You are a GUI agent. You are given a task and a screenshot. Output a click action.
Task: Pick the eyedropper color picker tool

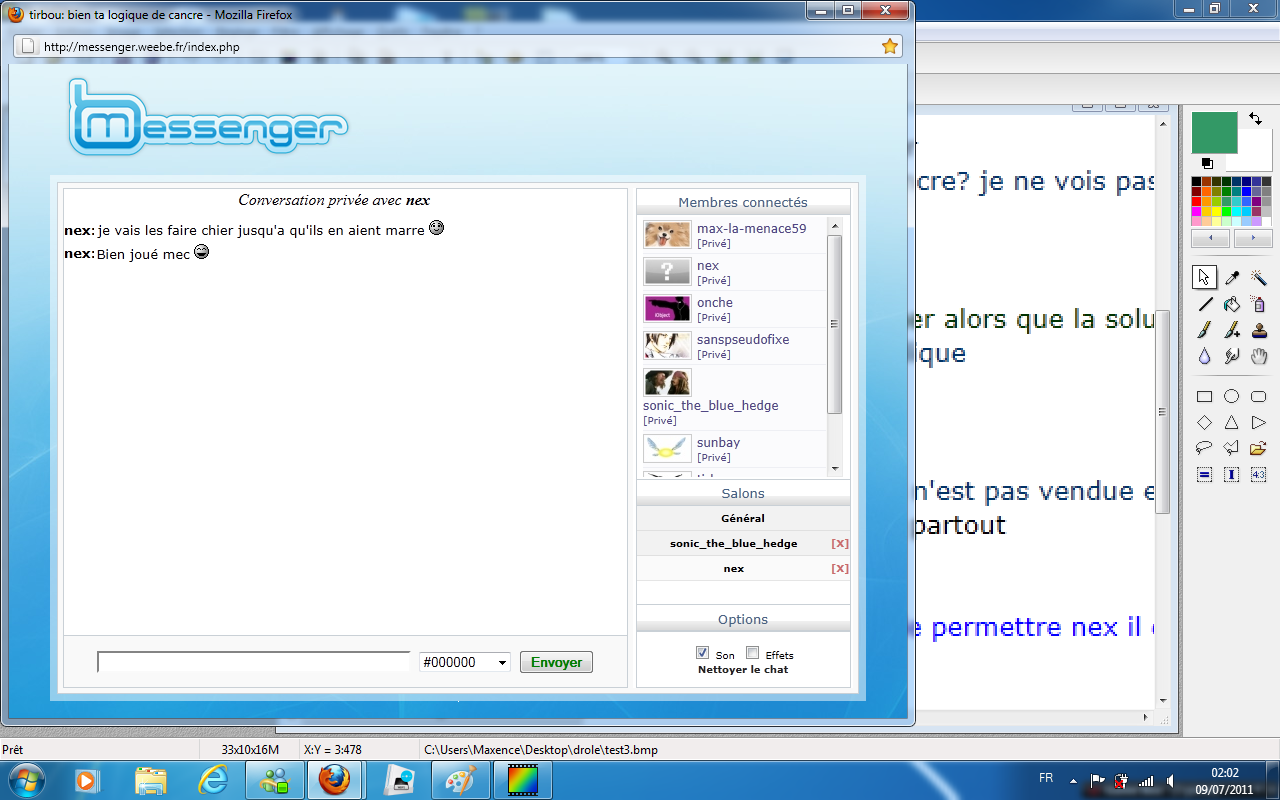click(1232, 278)
